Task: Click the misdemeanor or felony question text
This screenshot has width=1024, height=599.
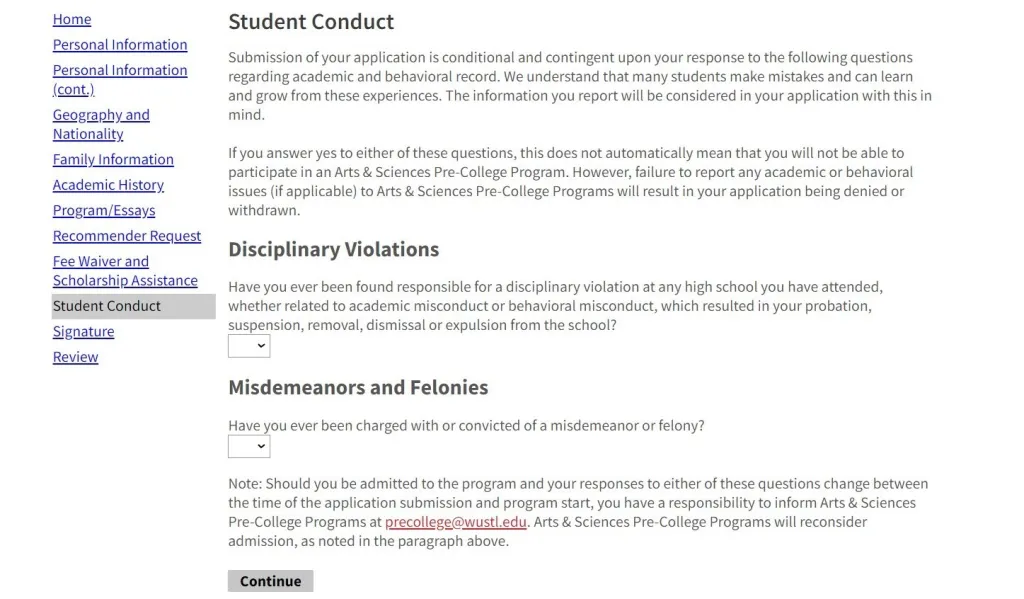Action: click(466, 425)
